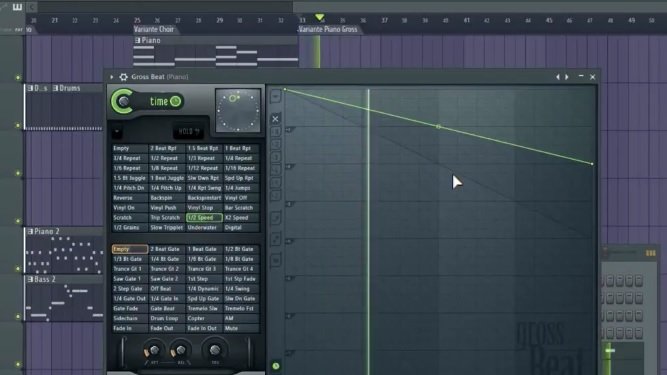The width and height of the screenshot is (667, 375).
Task: Click the green time clock icon
Action: click(x=176, y=101)
